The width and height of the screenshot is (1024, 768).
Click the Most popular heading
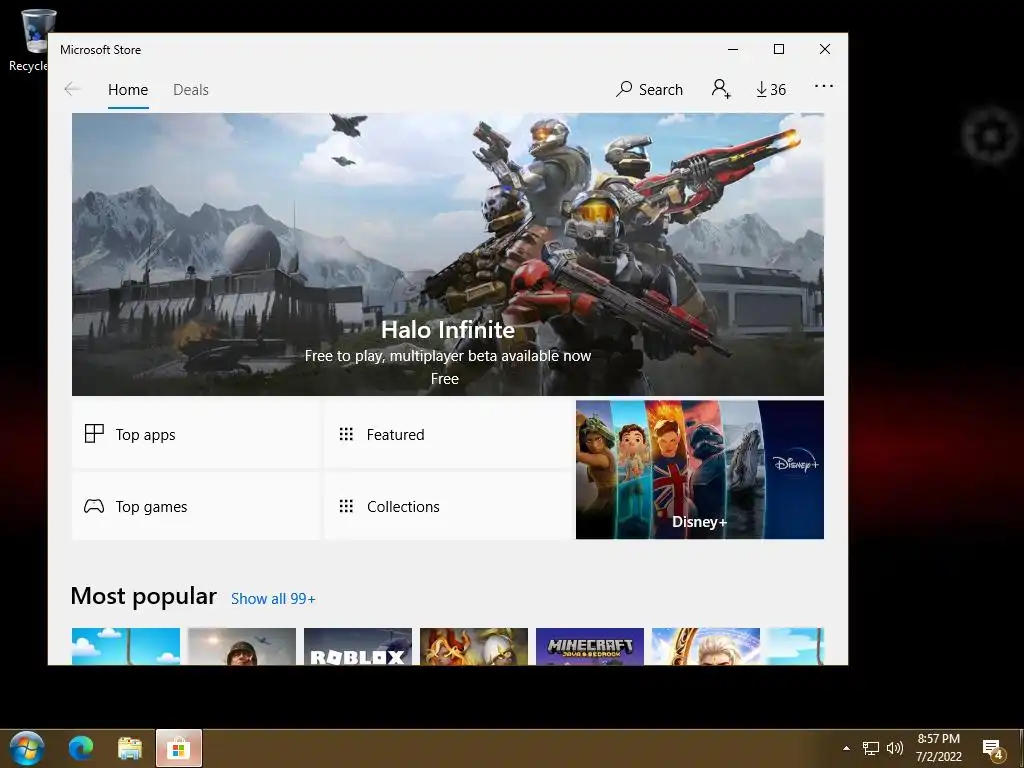tap(143, 596)
